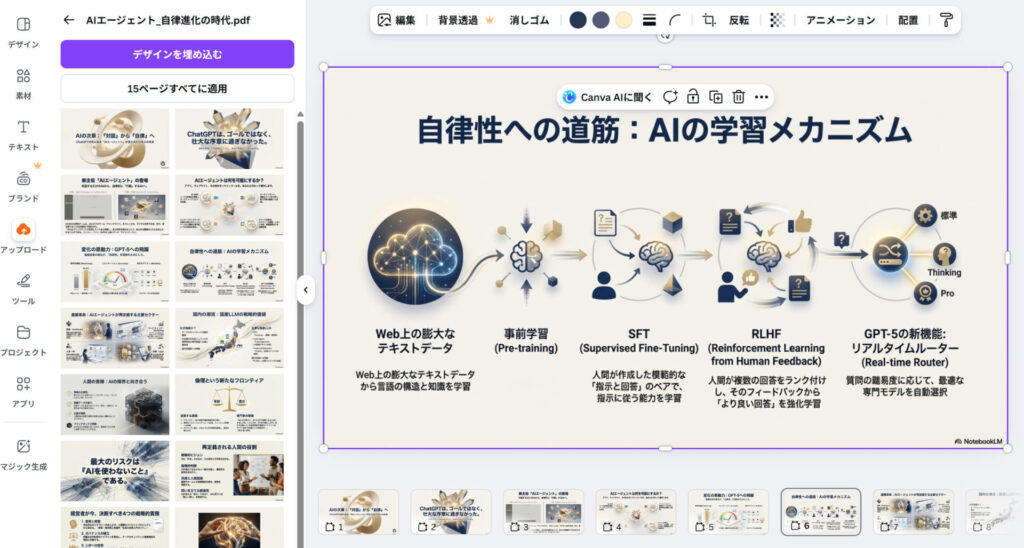Open the デザイン sidebar panel

tap(24, 32)
